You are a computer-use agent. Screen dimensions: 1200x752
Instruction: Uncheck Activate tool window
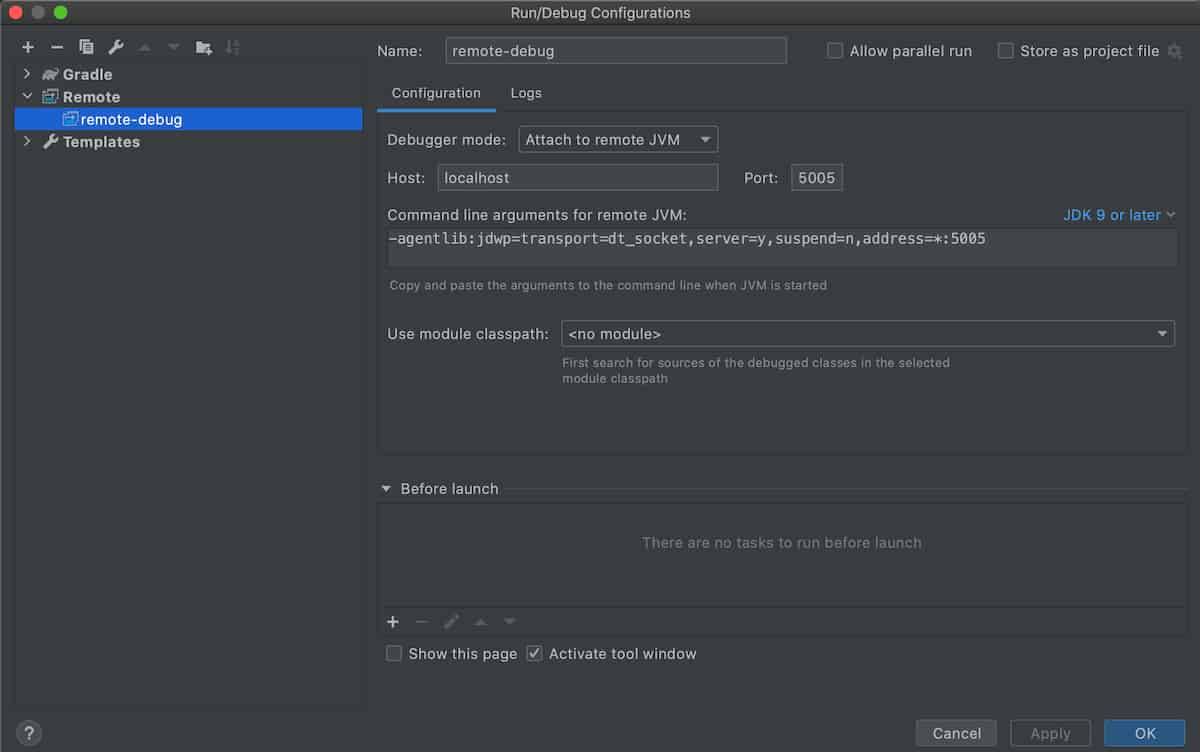[x=534, y=653]
